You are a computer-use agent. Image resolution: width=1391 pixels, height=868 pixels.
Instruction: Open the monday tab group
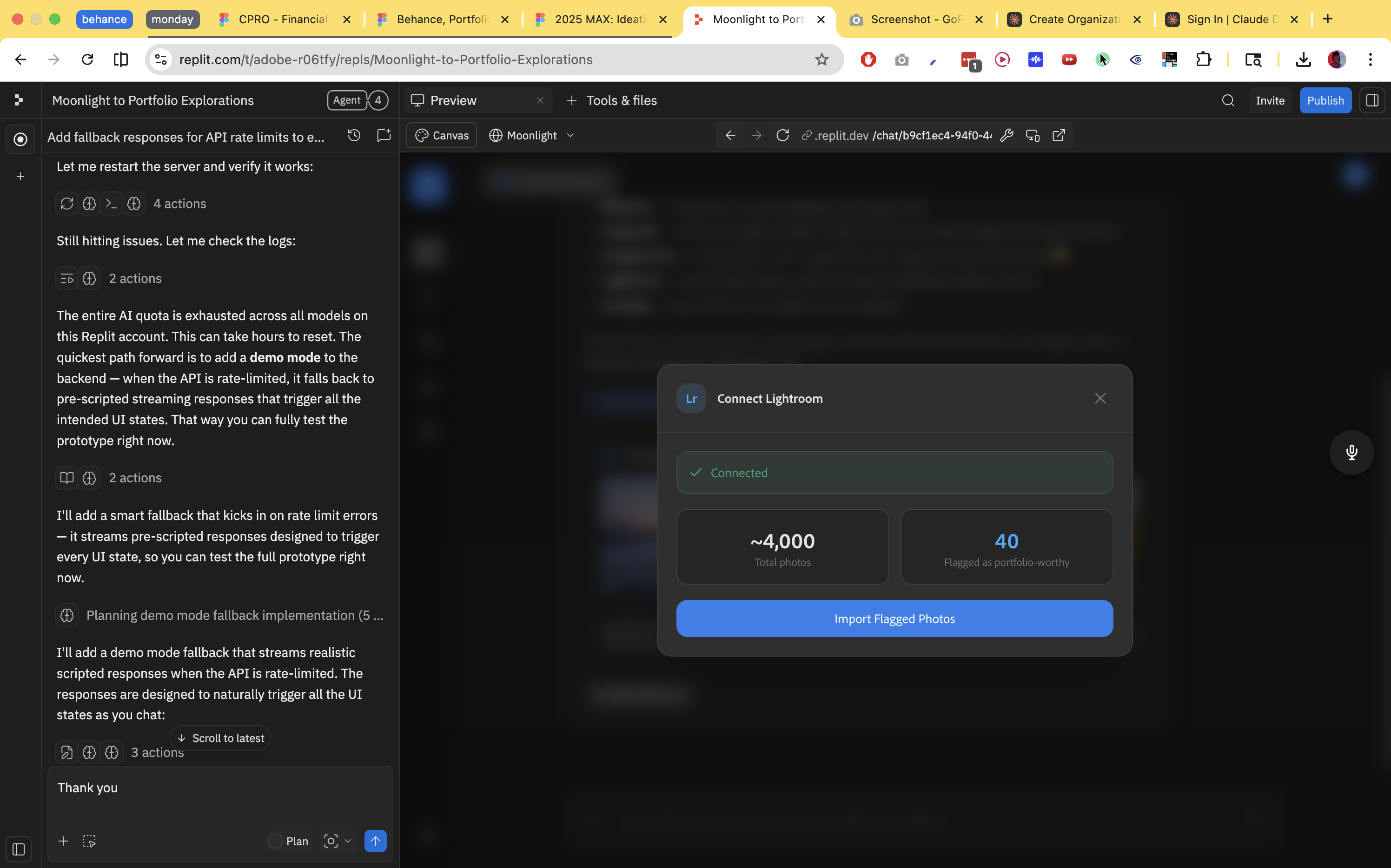click(x=172, y=20)
